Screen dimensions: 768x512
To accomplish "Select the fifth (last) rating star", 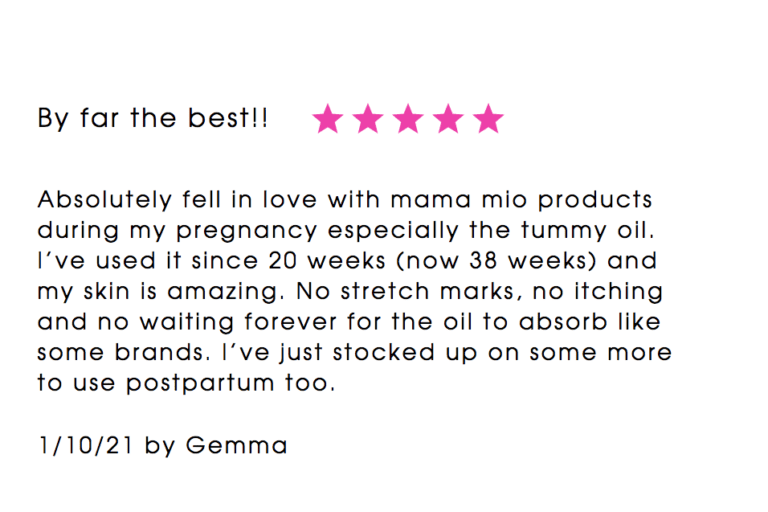I will pyautogui.click(x=488, y=120).
